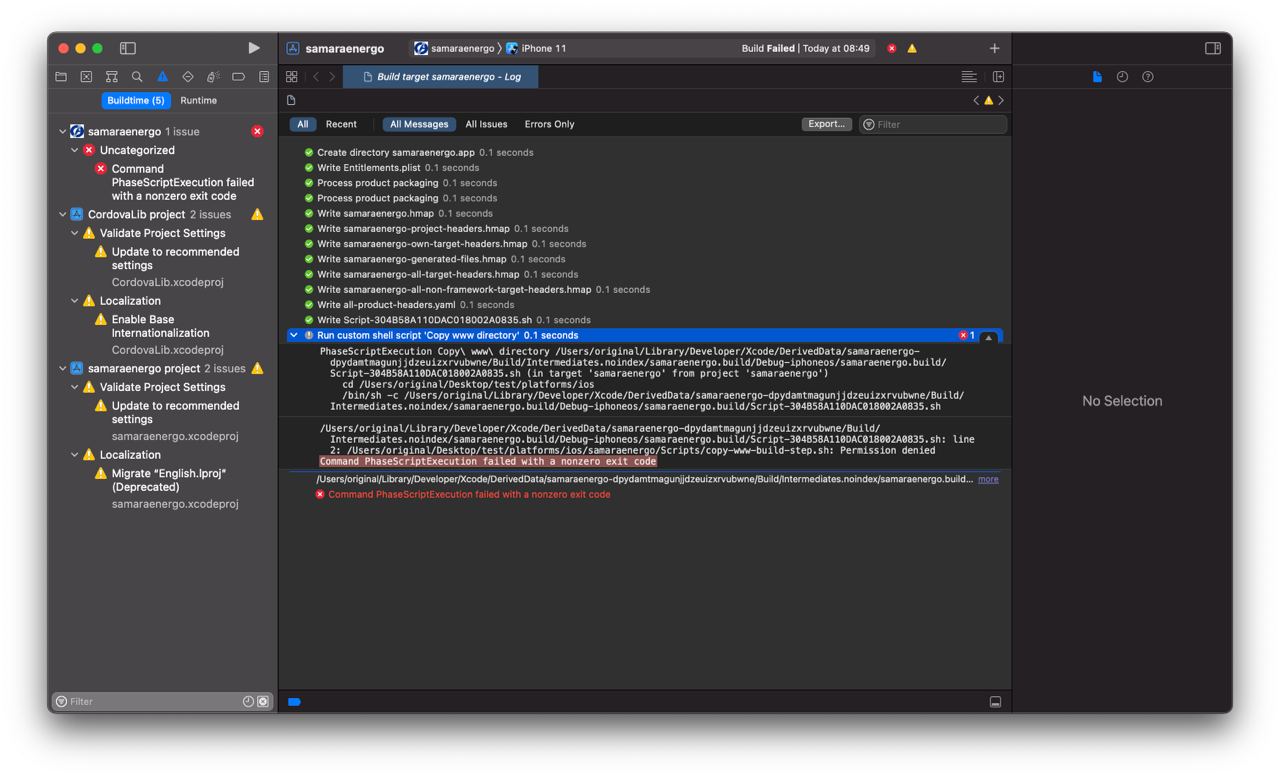
Task: Open the Project navigator folder icon
Action: tap(61, 77)
